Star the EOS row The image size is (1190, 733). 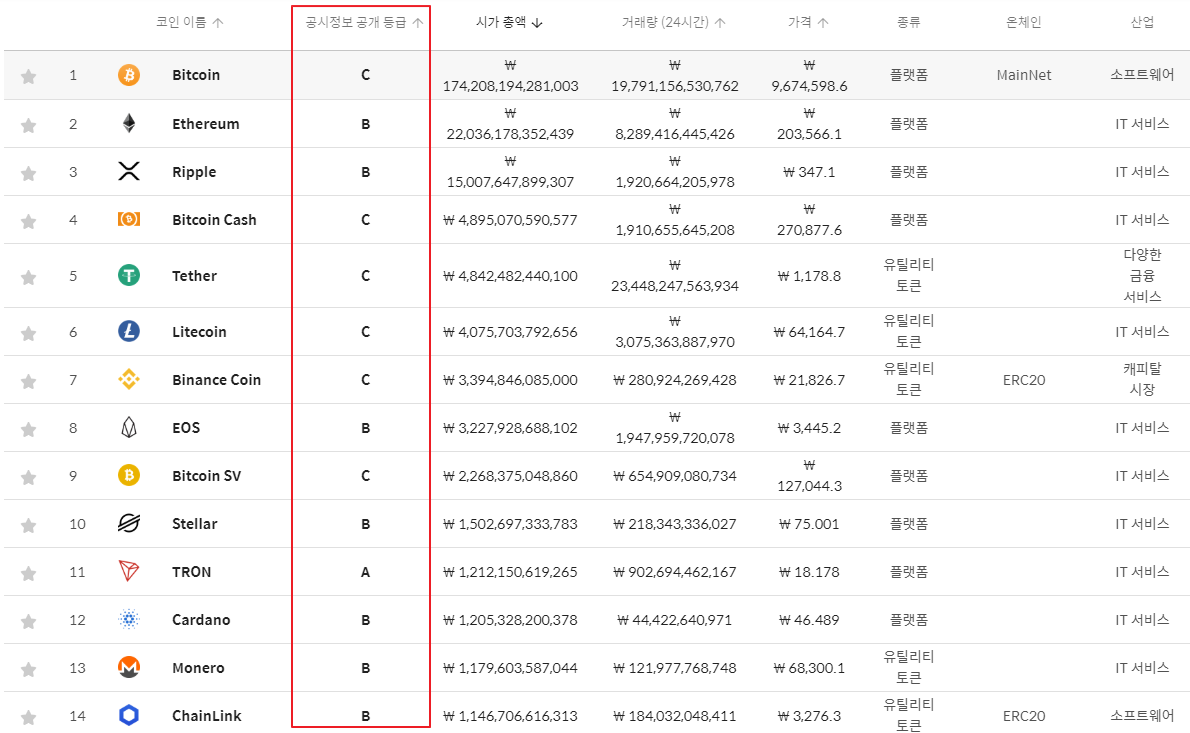(28, 429)
